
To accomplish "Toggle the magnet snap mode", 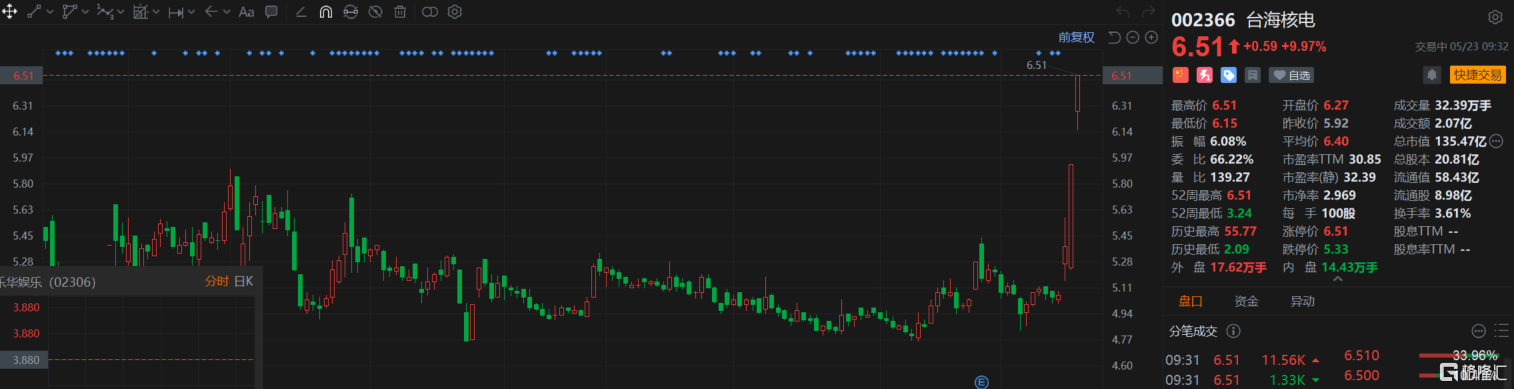I will pos(326,12).
